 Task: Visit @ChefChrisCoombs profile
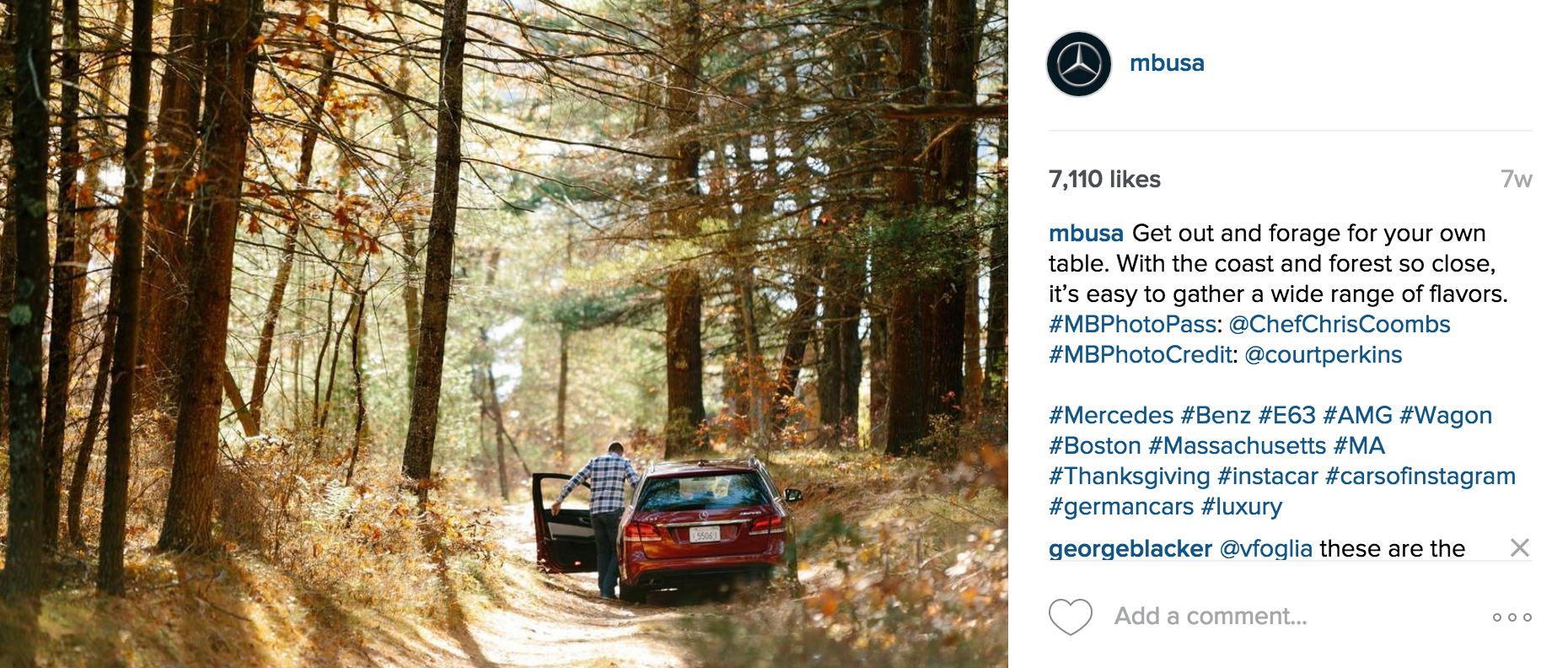click(x=1340, y=324)
